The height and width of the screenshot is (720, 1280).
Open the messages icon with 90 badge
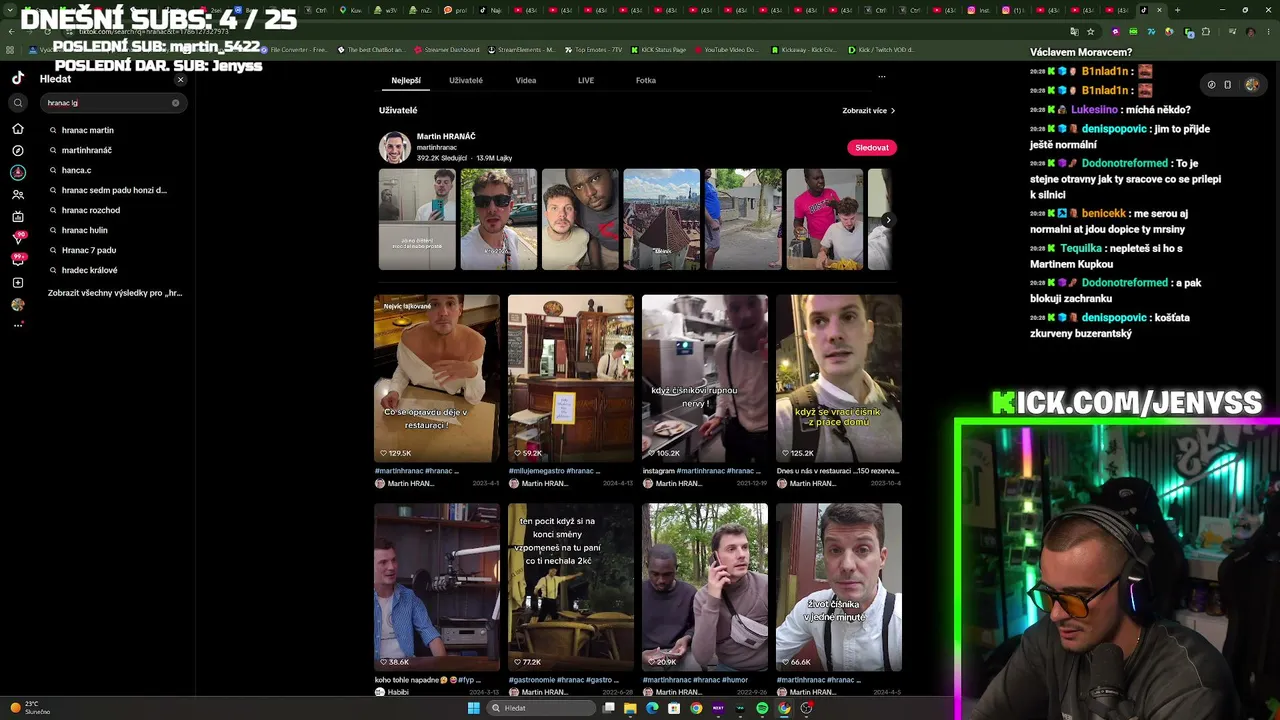[x=18, y=238]
